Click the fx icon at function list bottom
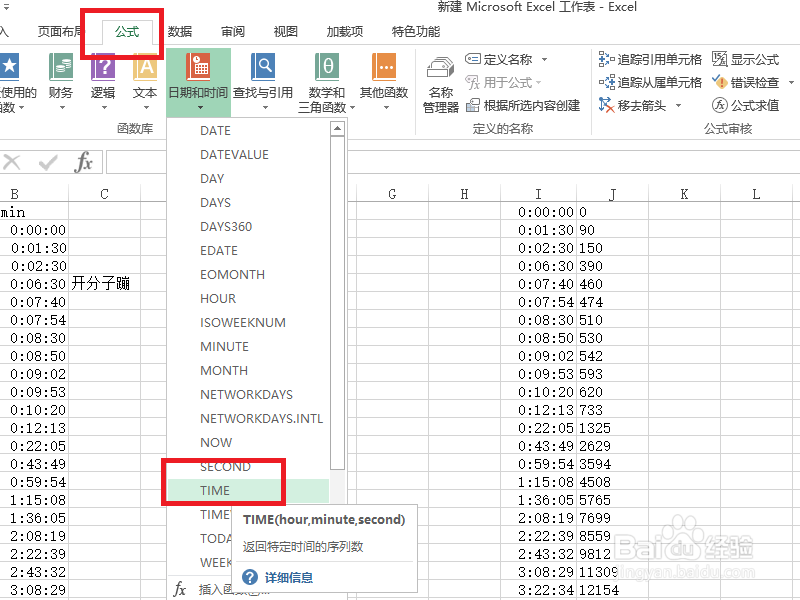The height and width of the screenshot is (600, 800). [180, 589]
